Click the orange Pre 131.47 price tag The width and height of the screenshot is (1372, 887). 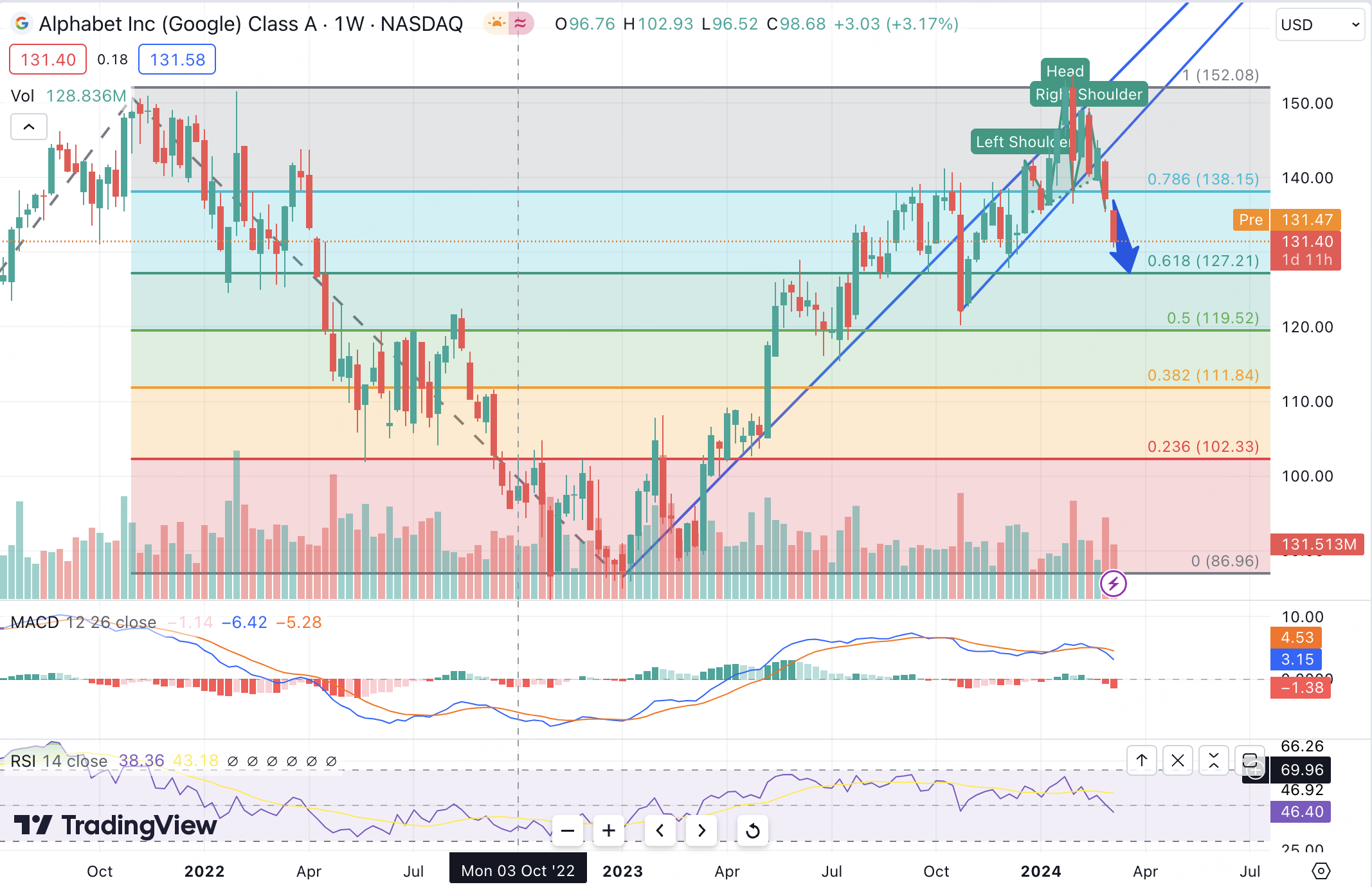click(x=1286, y=220)
